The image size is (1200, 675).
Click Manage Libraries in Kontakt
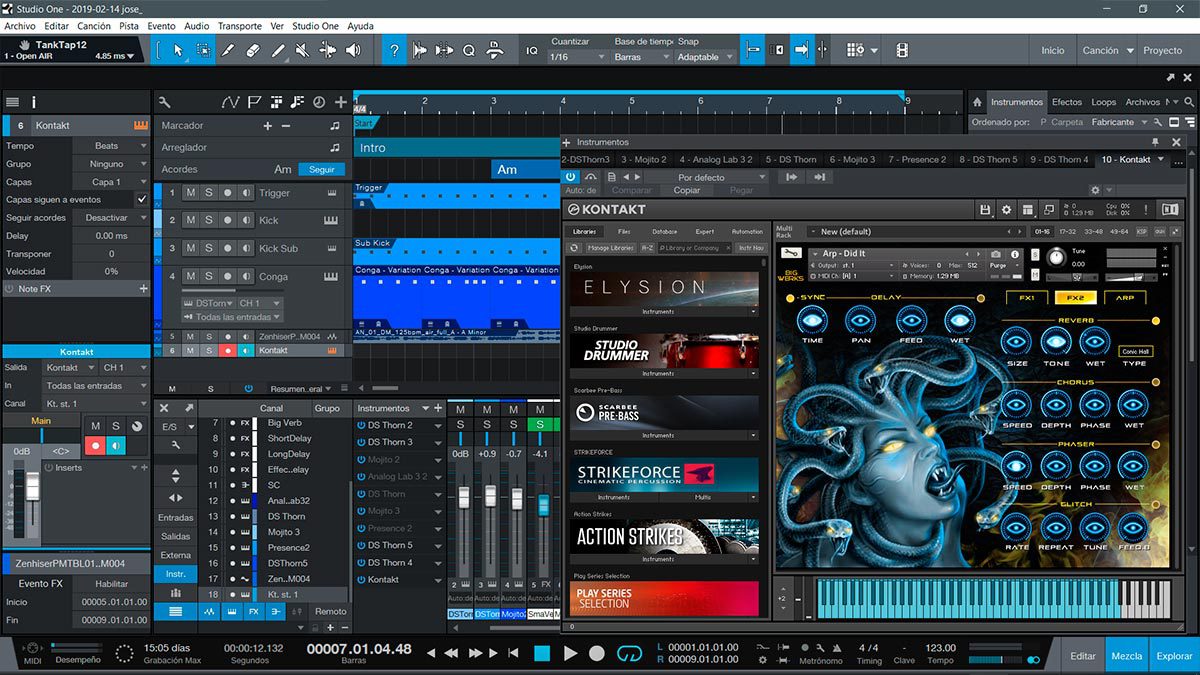click(611, 247)
